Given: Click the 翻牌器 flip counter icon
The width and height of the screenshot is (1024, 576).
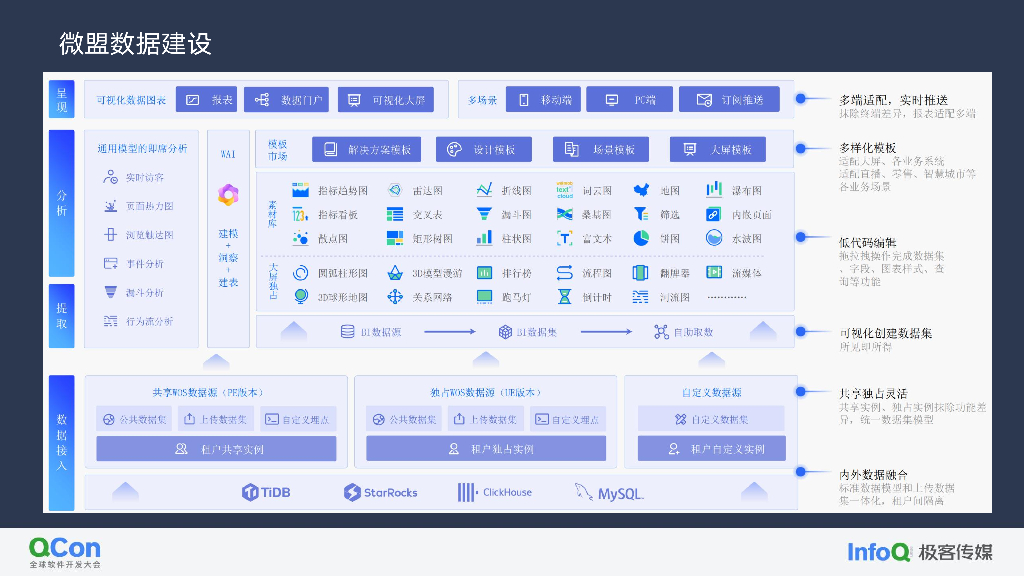Looking at the screenshot, I should point(640,272).
